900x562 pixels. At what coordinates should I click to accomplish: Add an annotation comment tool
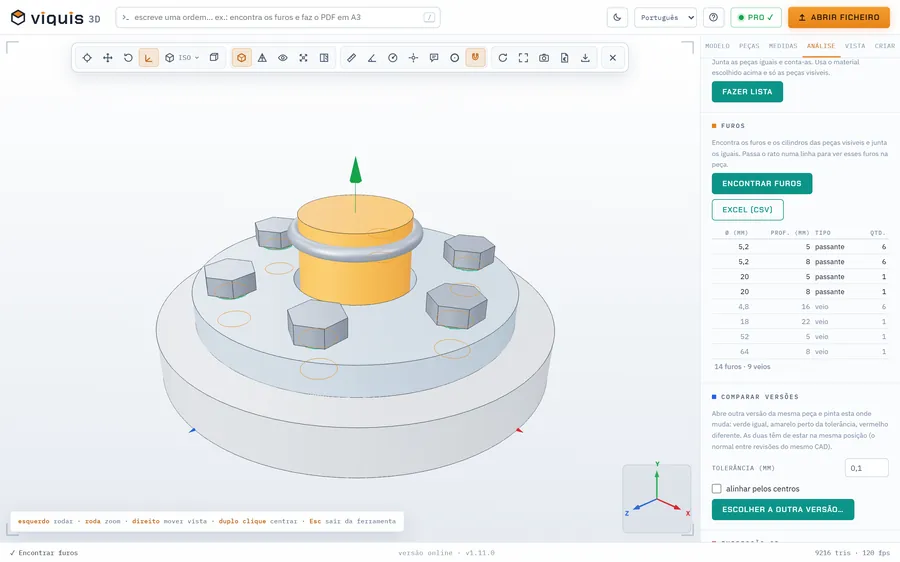coord(434,57)
